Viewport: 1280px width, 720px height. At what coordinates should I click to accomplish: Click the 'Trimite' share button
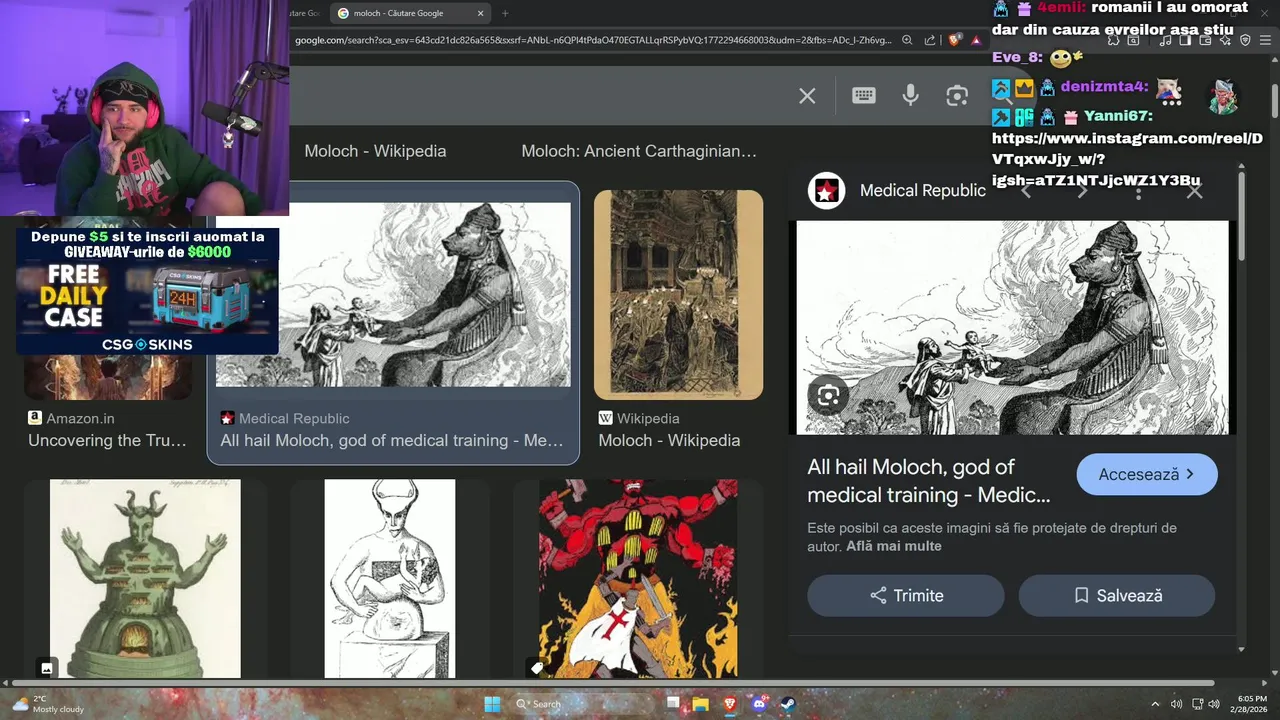click(906, 595)
